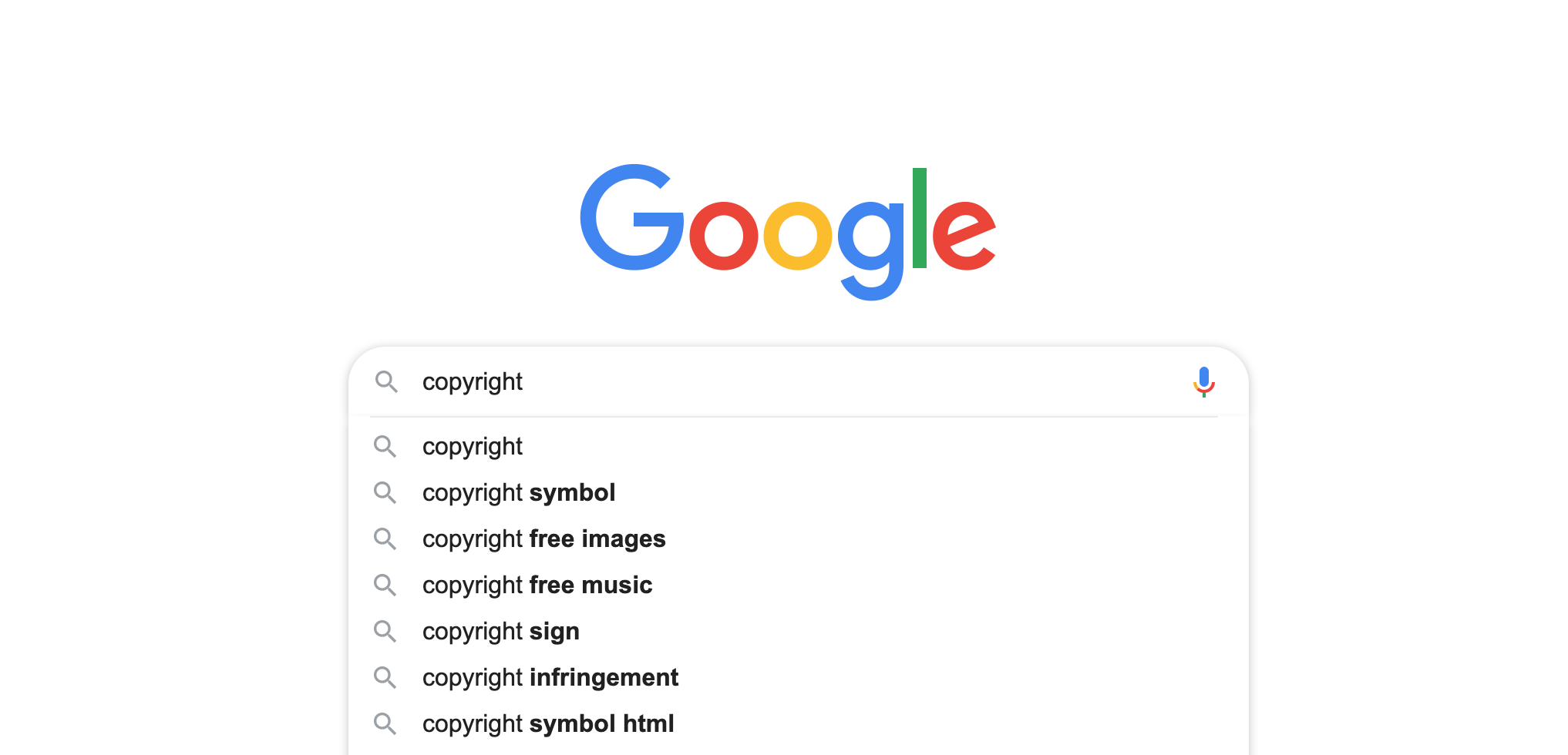Viewport: 1568px width, 755px height.
Task: Click the search icon next to 'copyright free music'
Action: [385, 585]
